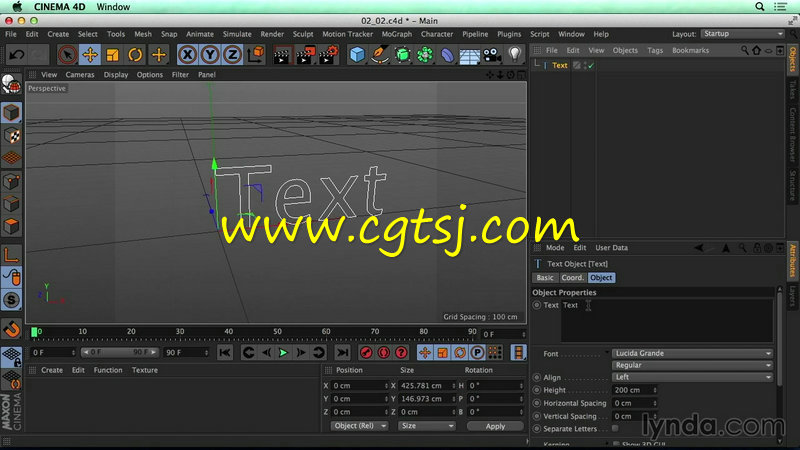800x450 pixels.
Task: Click Make Editable icon in left palette
Action: coord(11,84)
